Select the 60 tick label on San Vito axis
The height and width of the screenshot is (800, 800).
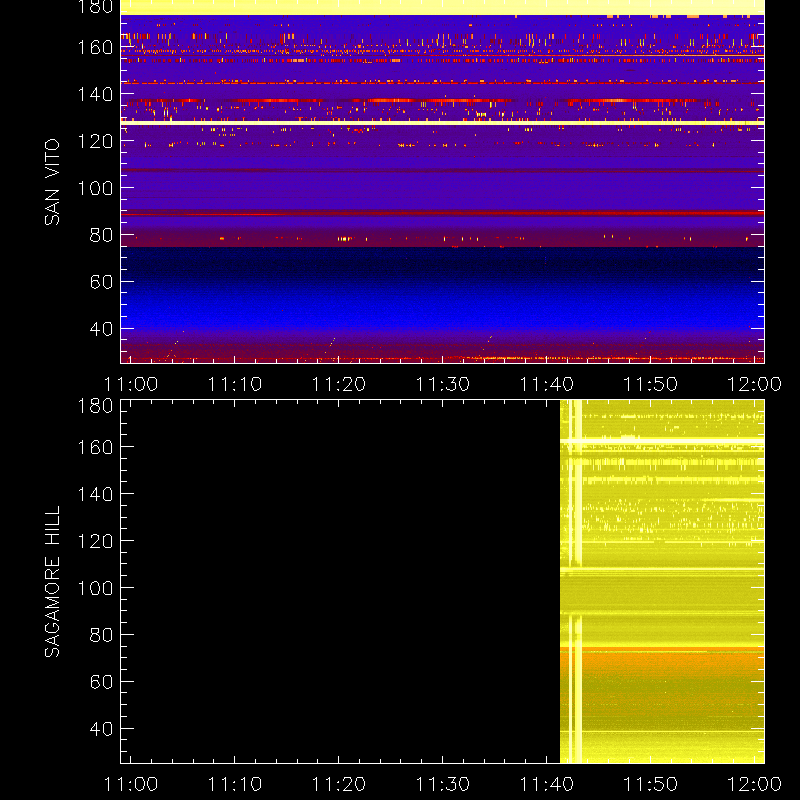click(101, 282)
